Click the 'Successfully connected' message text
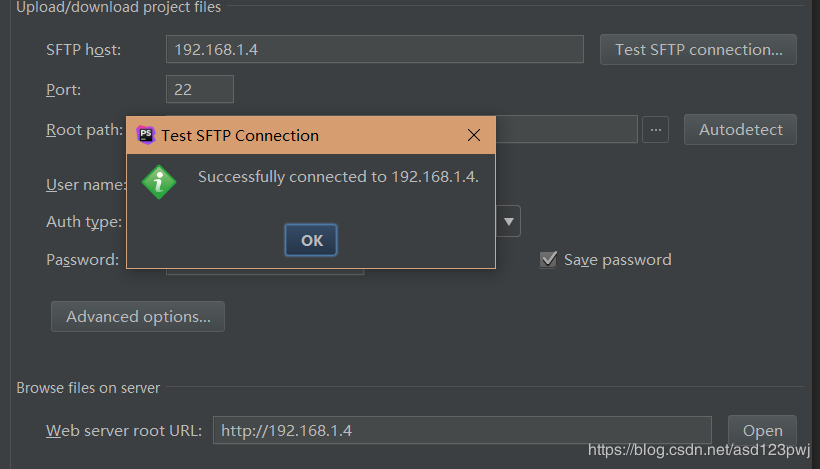 coord(338,177)
